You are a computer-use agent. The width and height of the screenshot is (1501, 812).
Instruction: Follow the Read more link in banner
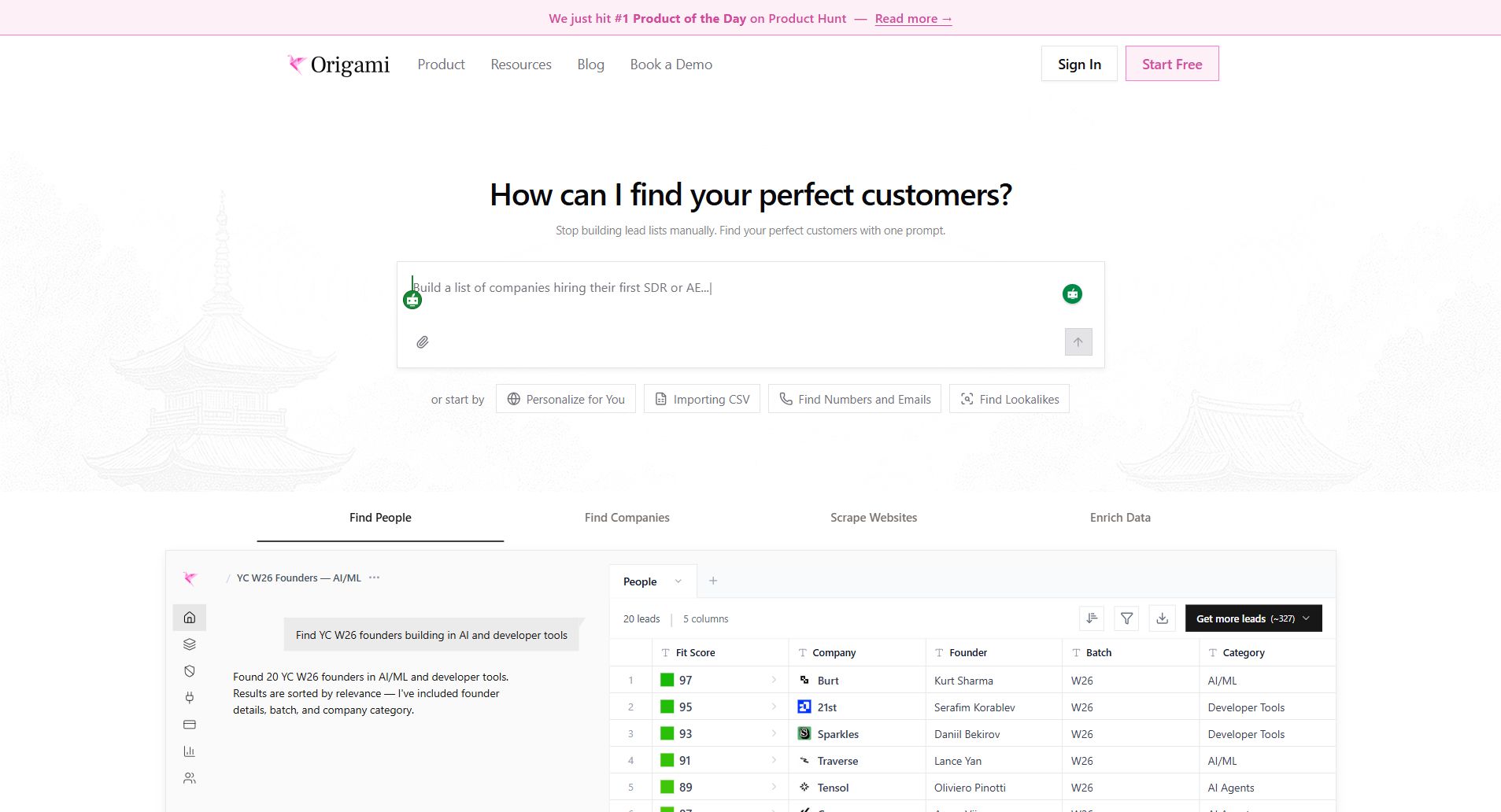pos(913,19)
